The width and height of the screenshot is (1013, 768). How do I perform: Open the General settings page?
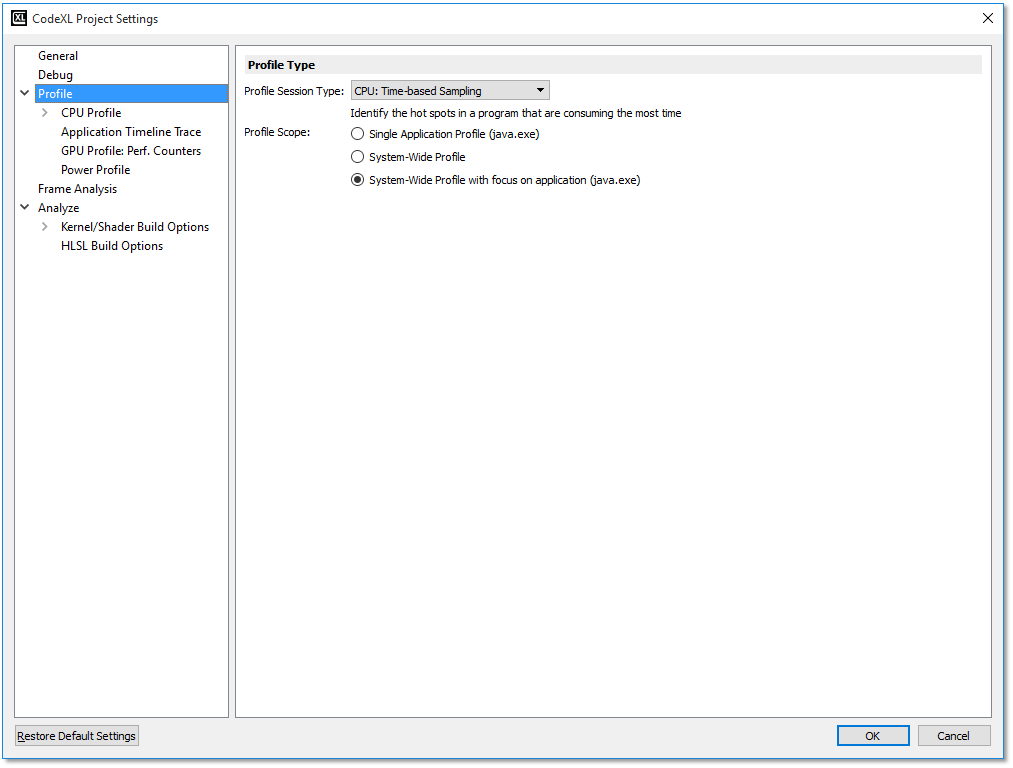pos(57,56)
